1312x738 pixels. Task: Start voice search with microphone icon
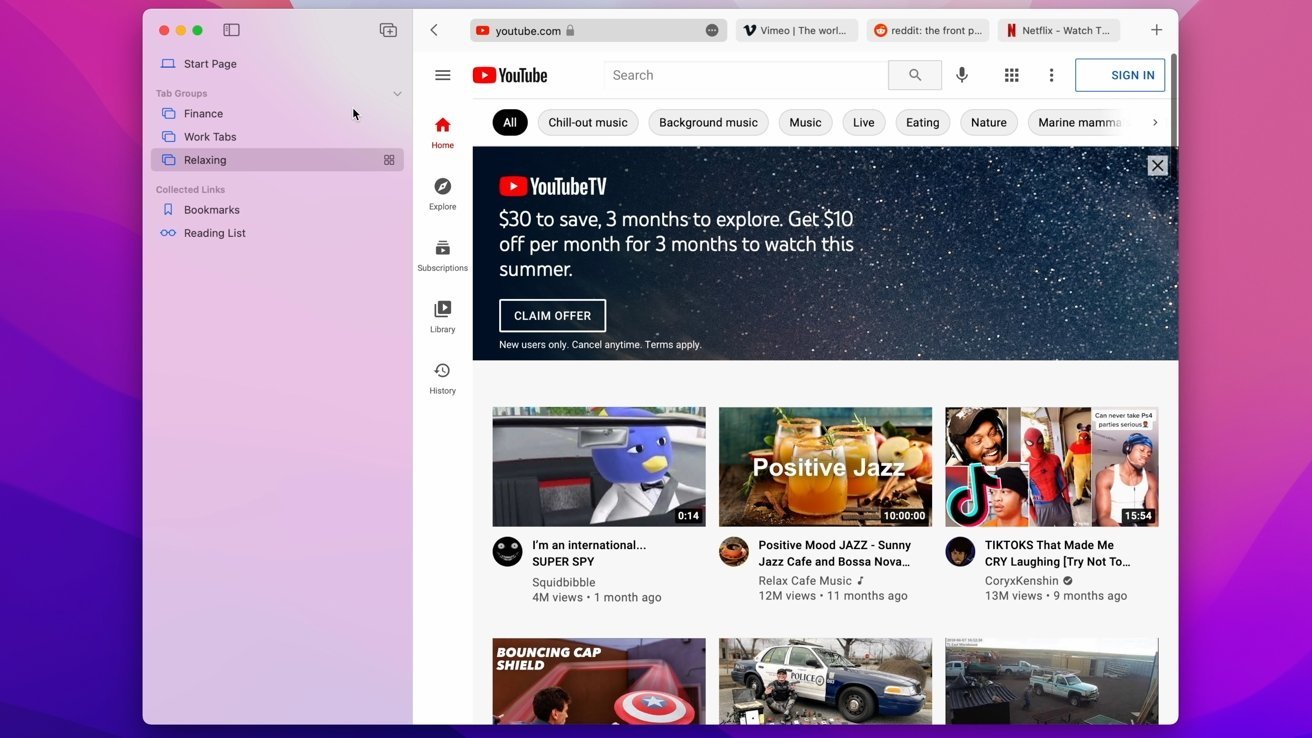(962, 75)
